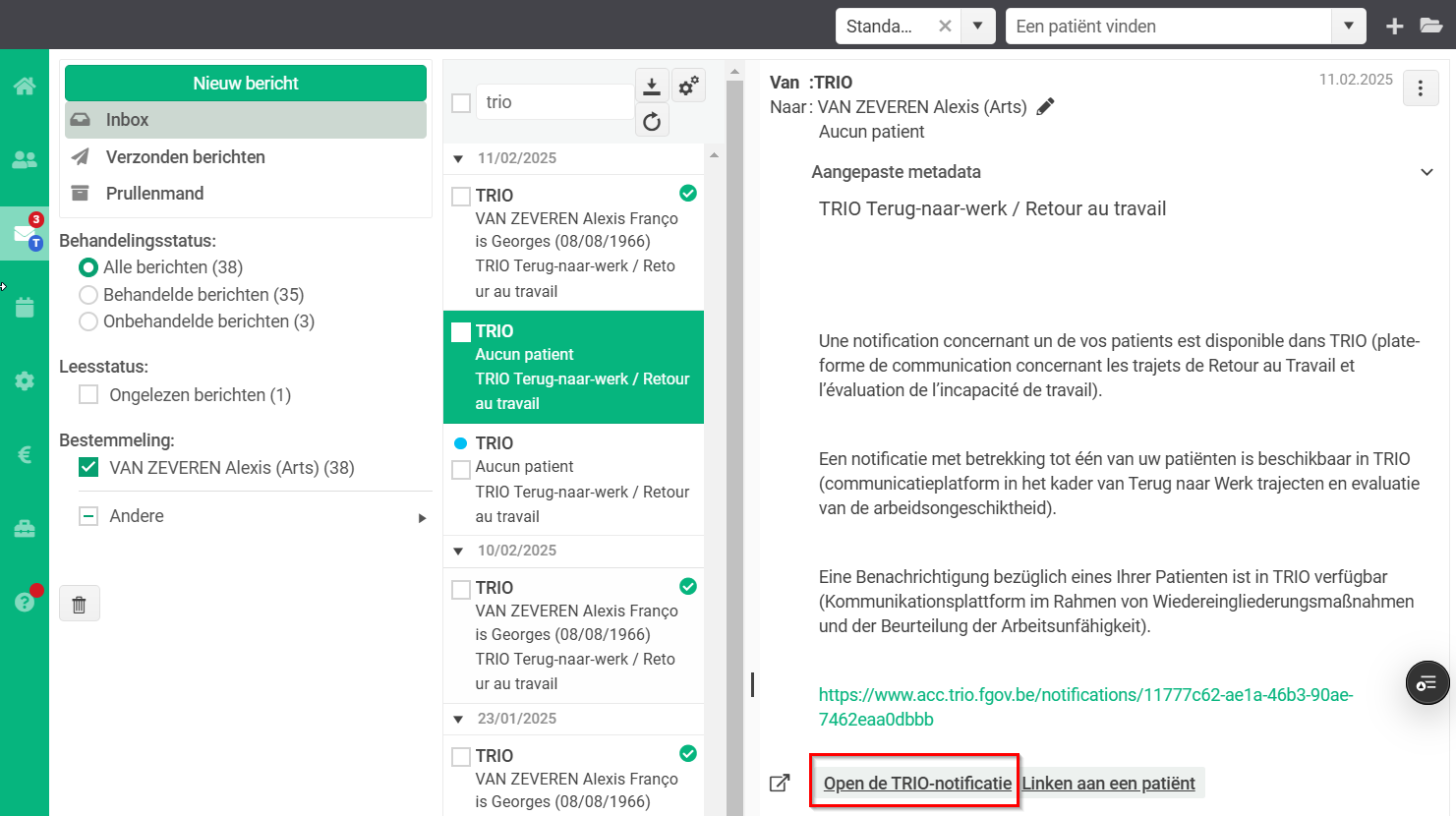Select Behandelde berichten (35) radio button
This screenshot has height=816, width=1456.
tap(88, 295)
